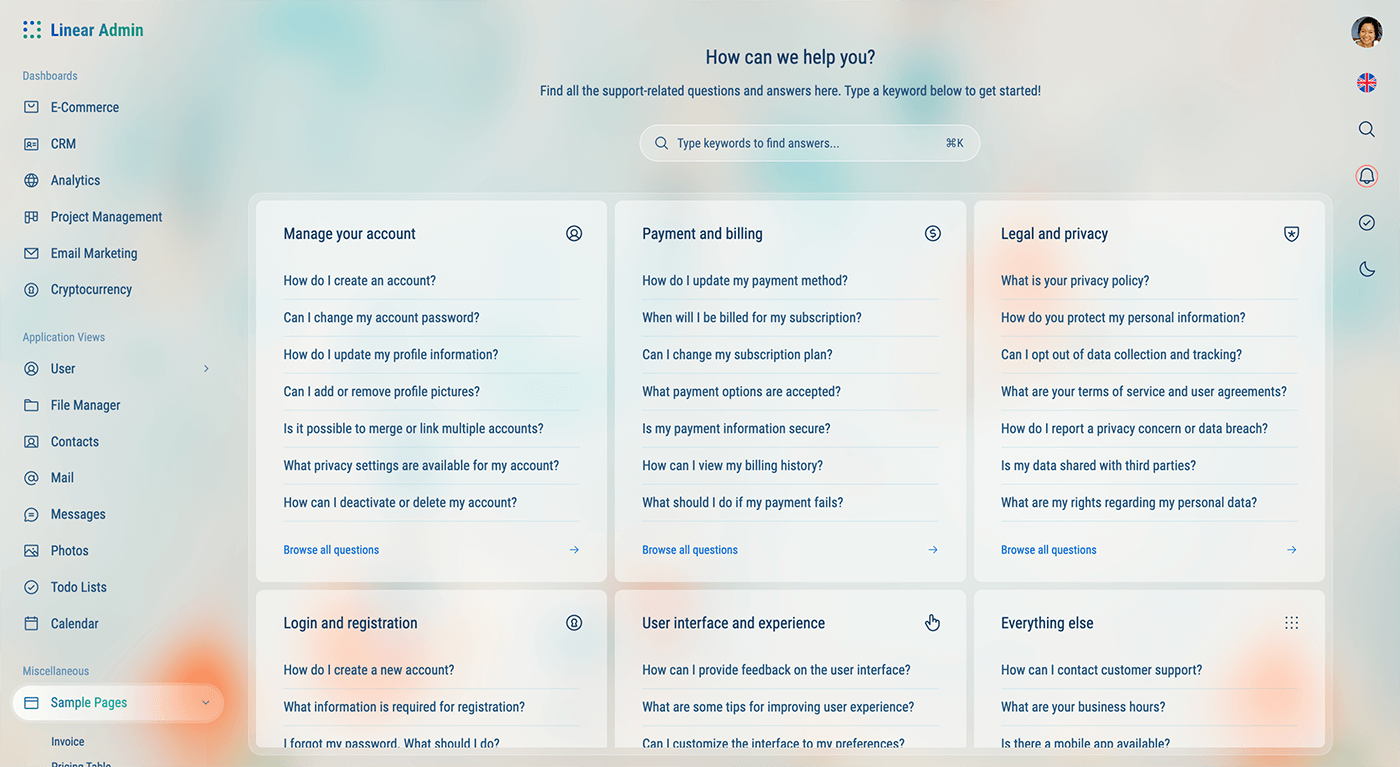Change language via the UK flag icon
This screenshot has width=1400, height=767.
[1367, 83]
